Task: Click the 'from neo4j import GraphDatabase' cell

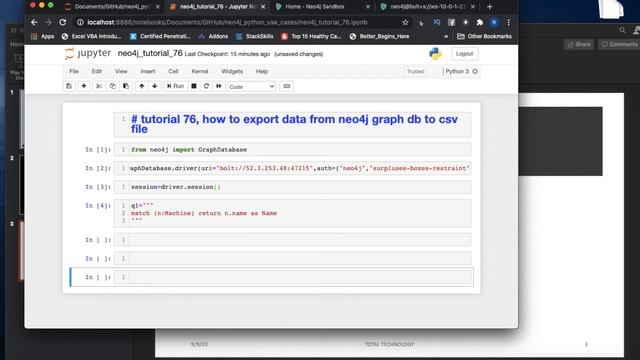Action: [x=292, y=149]
